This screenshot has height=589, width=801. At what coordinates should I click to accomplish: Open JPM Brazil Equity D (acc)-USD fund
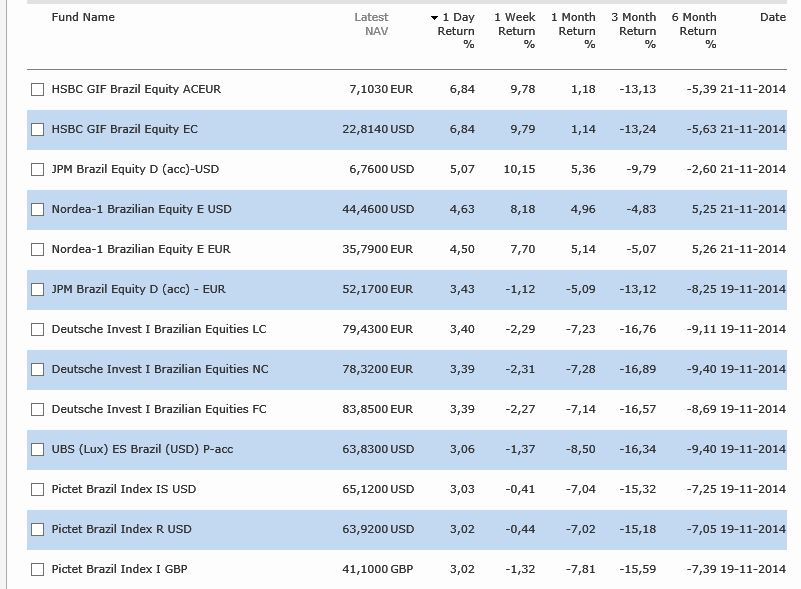pos(135,169)
